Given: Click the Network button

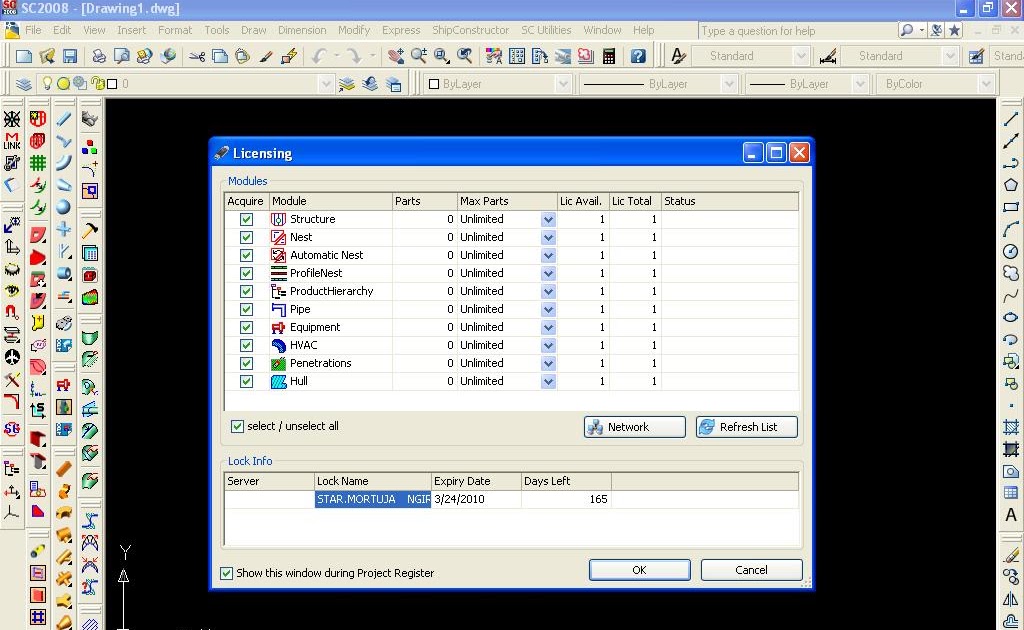Looking at the screenshot, I should tap(634, 427).
